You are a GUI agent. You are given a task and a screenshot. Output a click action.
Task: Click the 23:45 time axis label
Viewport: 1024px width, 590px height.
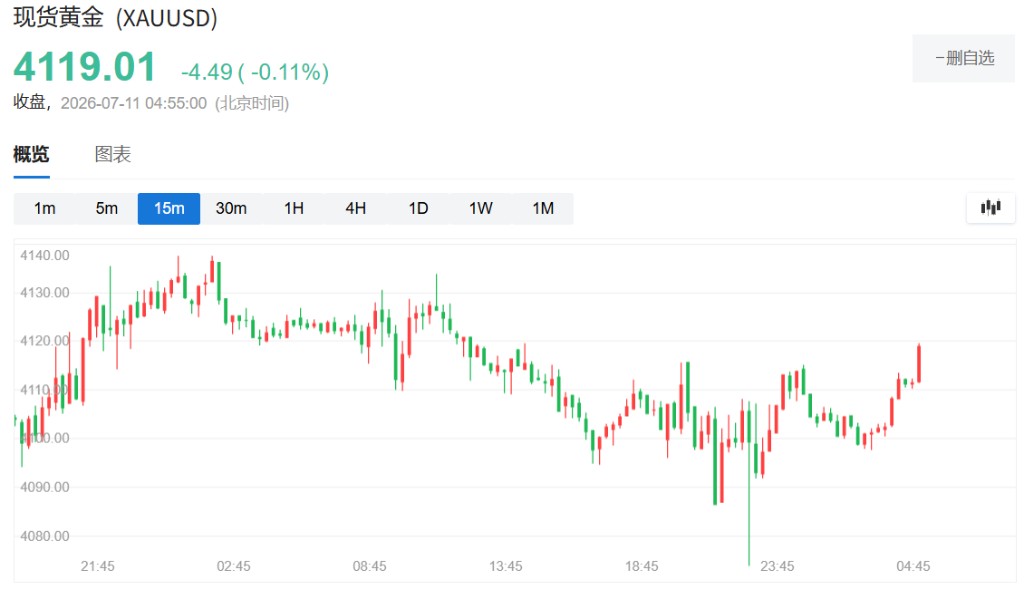[x=777, y=566]
